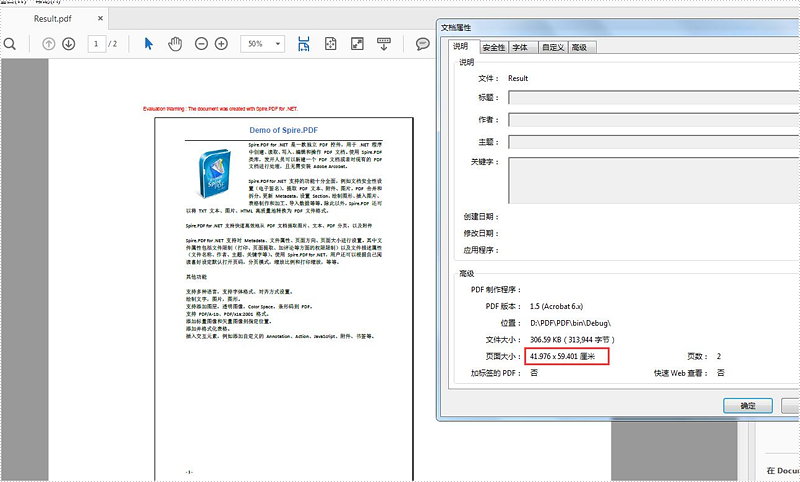The height and width of the screenshot is (482, 800).
Task: Switch to the 字体 tab
Action: click(x=520, y=47)
